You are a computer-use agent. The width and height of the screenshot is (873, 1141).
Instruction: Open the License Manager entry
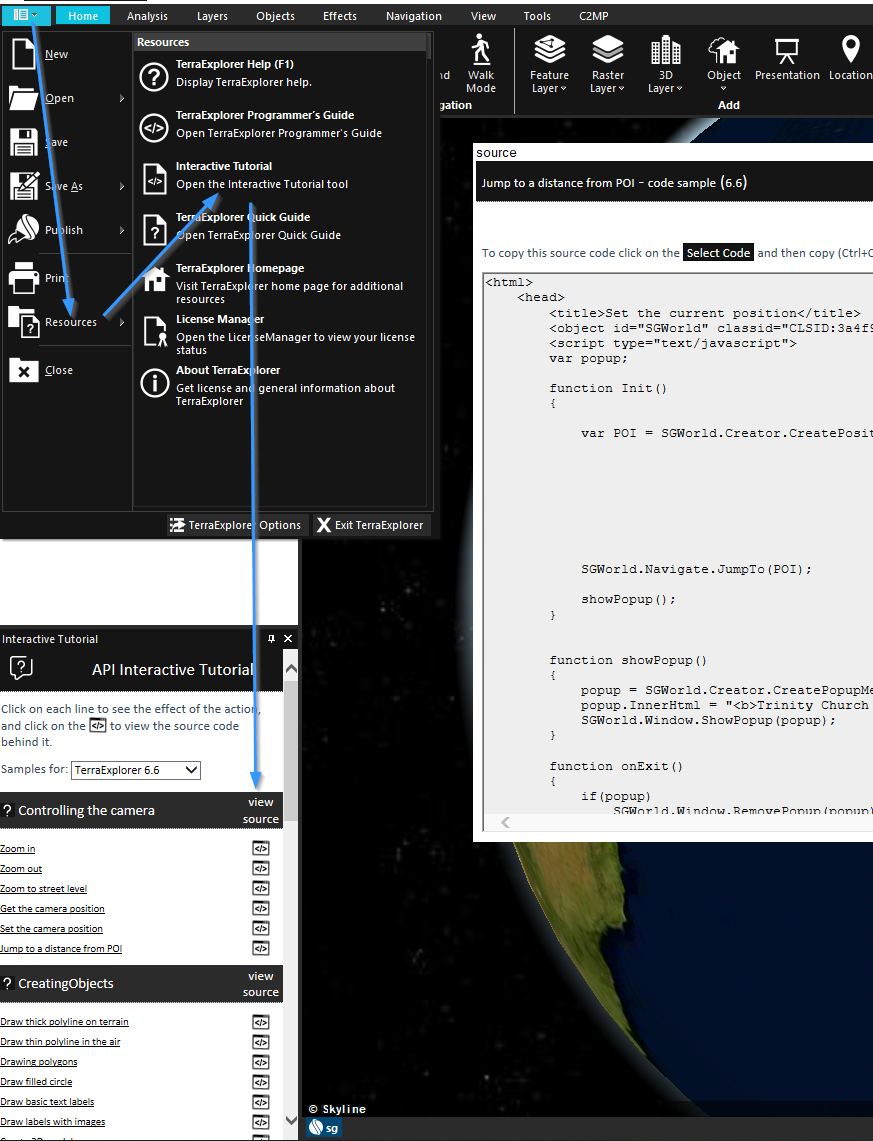coord(281,334)
